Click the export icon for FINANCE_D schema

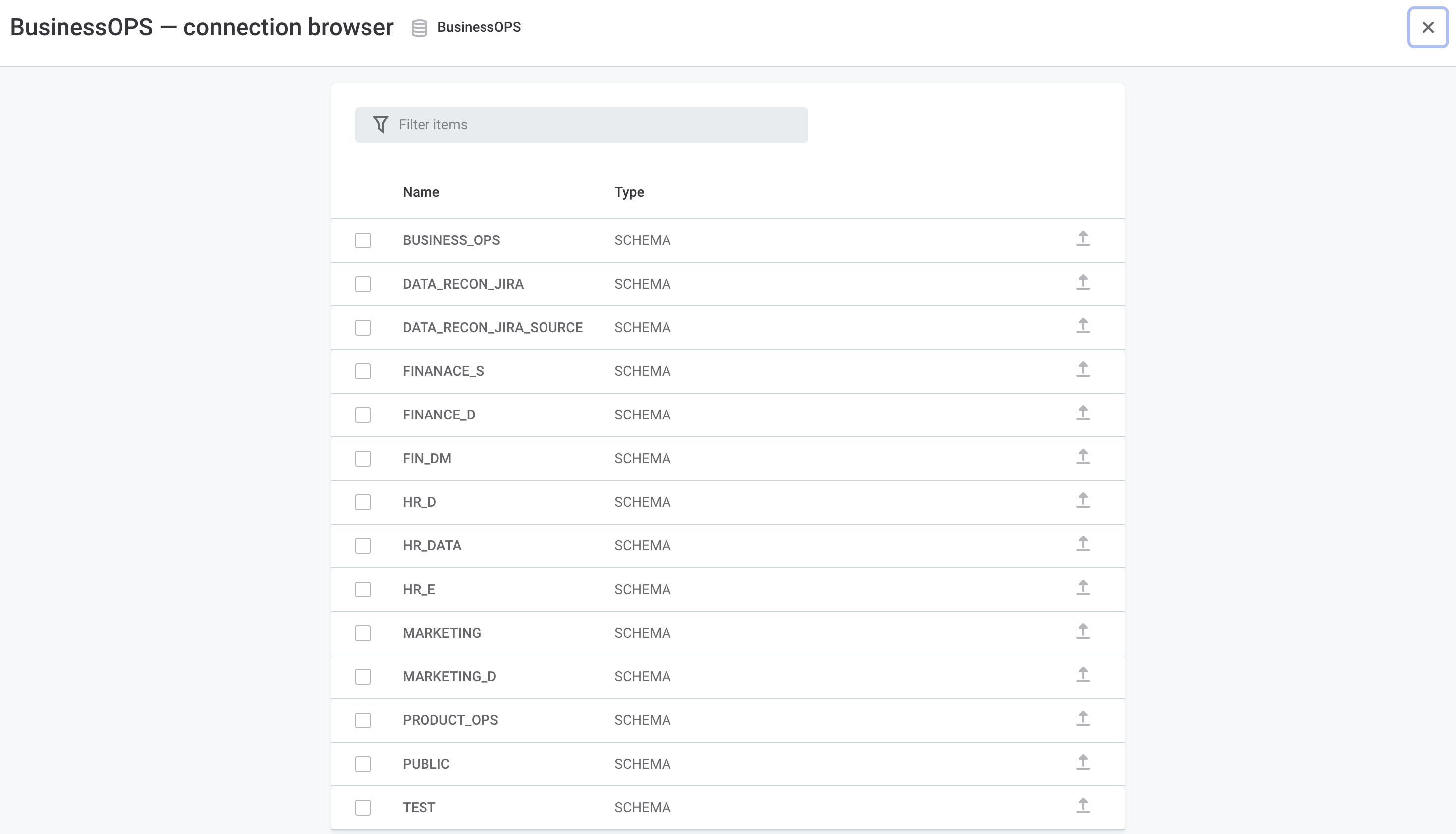point(1084,414)
